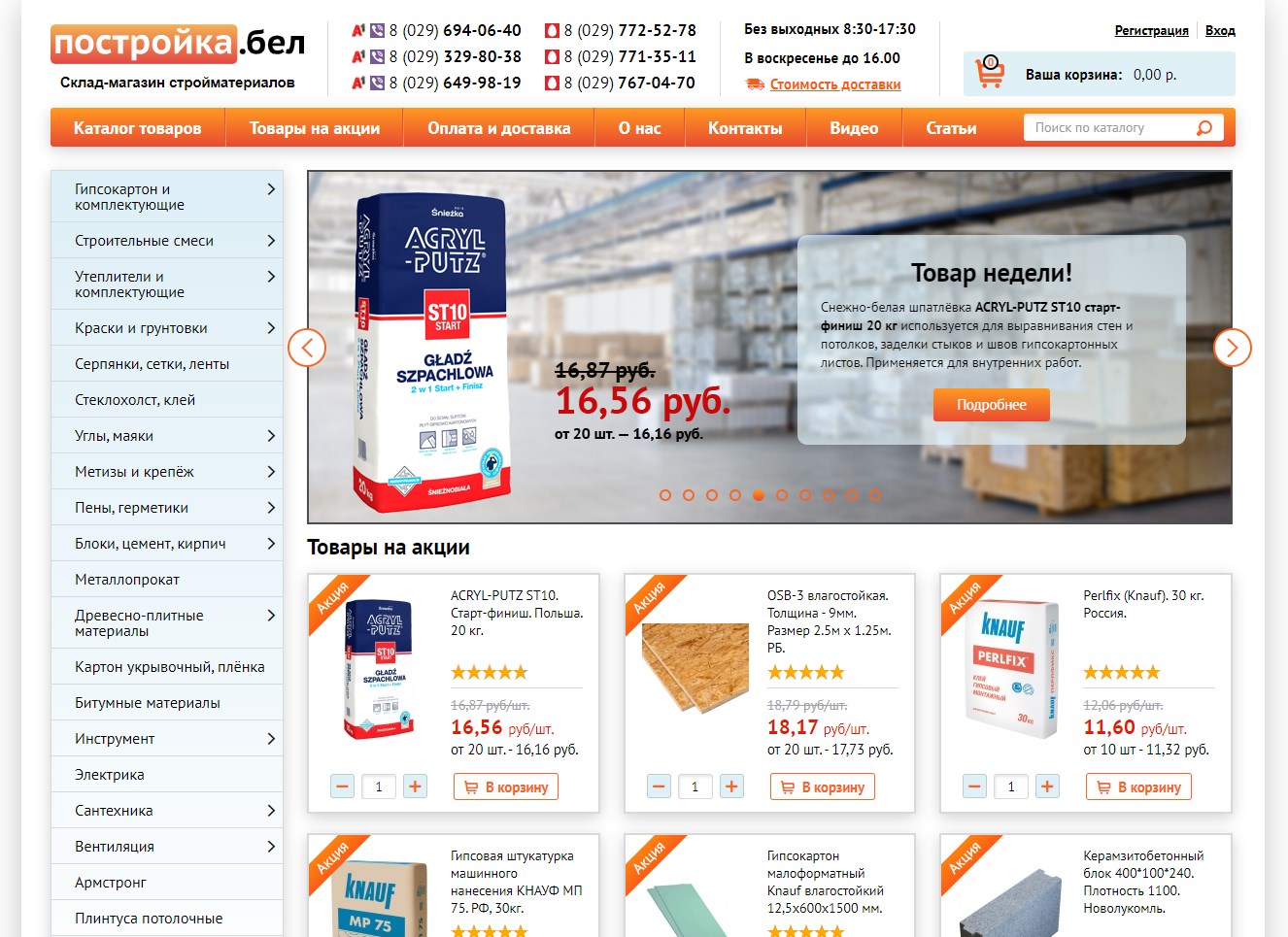Screen dimensions: 1288x937
Task: Decrease quantity for OSB-3 board
Action: click(659, 786)
